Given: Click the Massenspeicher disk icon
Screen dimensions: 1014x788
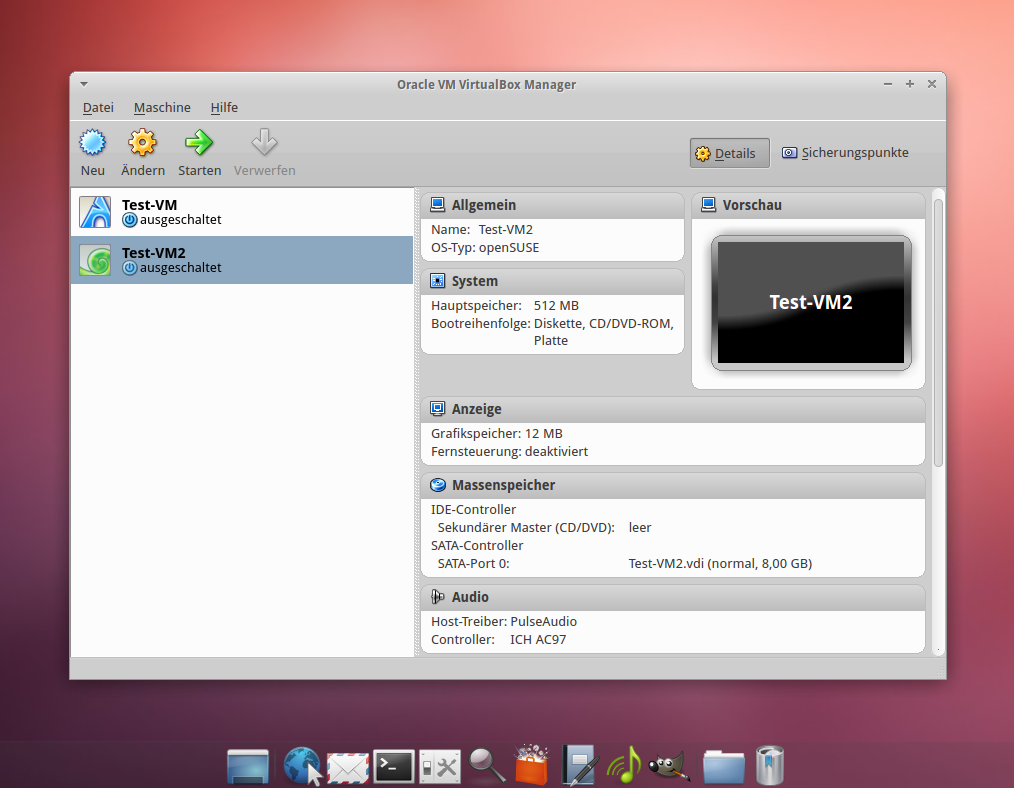Looking at the screenshot, I should click(x=438, y=485).
